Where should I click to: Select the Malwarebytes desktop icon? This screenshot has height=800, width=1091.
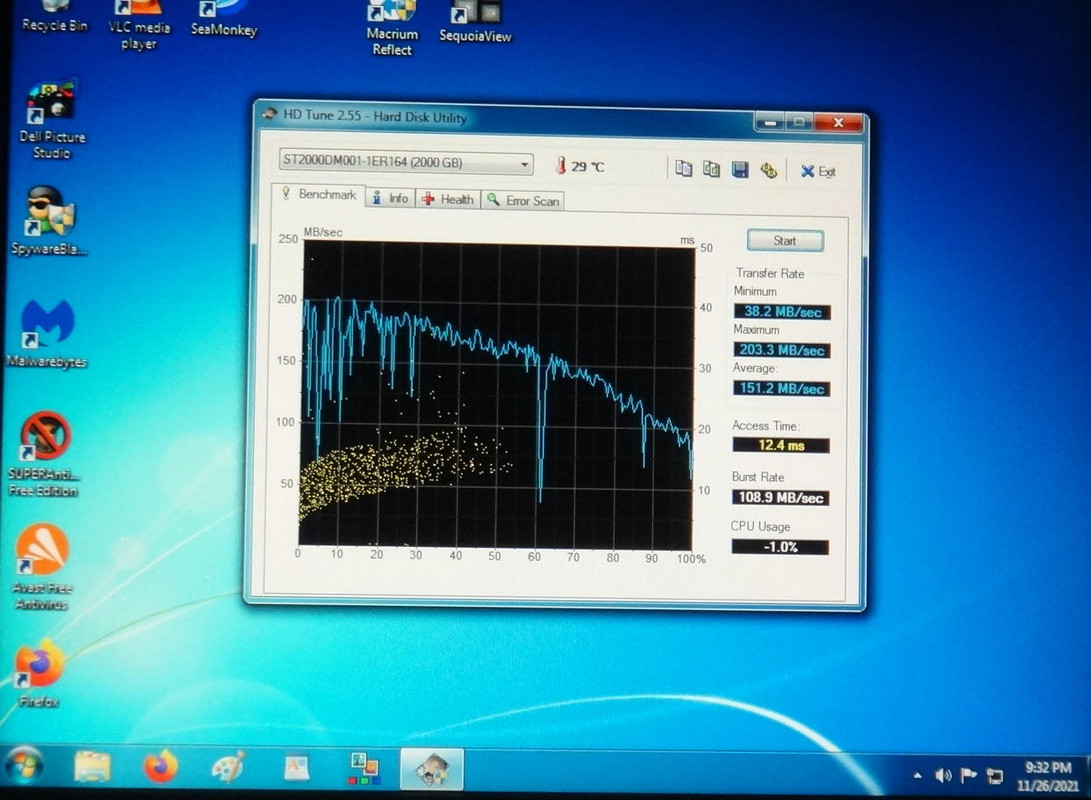47,334
